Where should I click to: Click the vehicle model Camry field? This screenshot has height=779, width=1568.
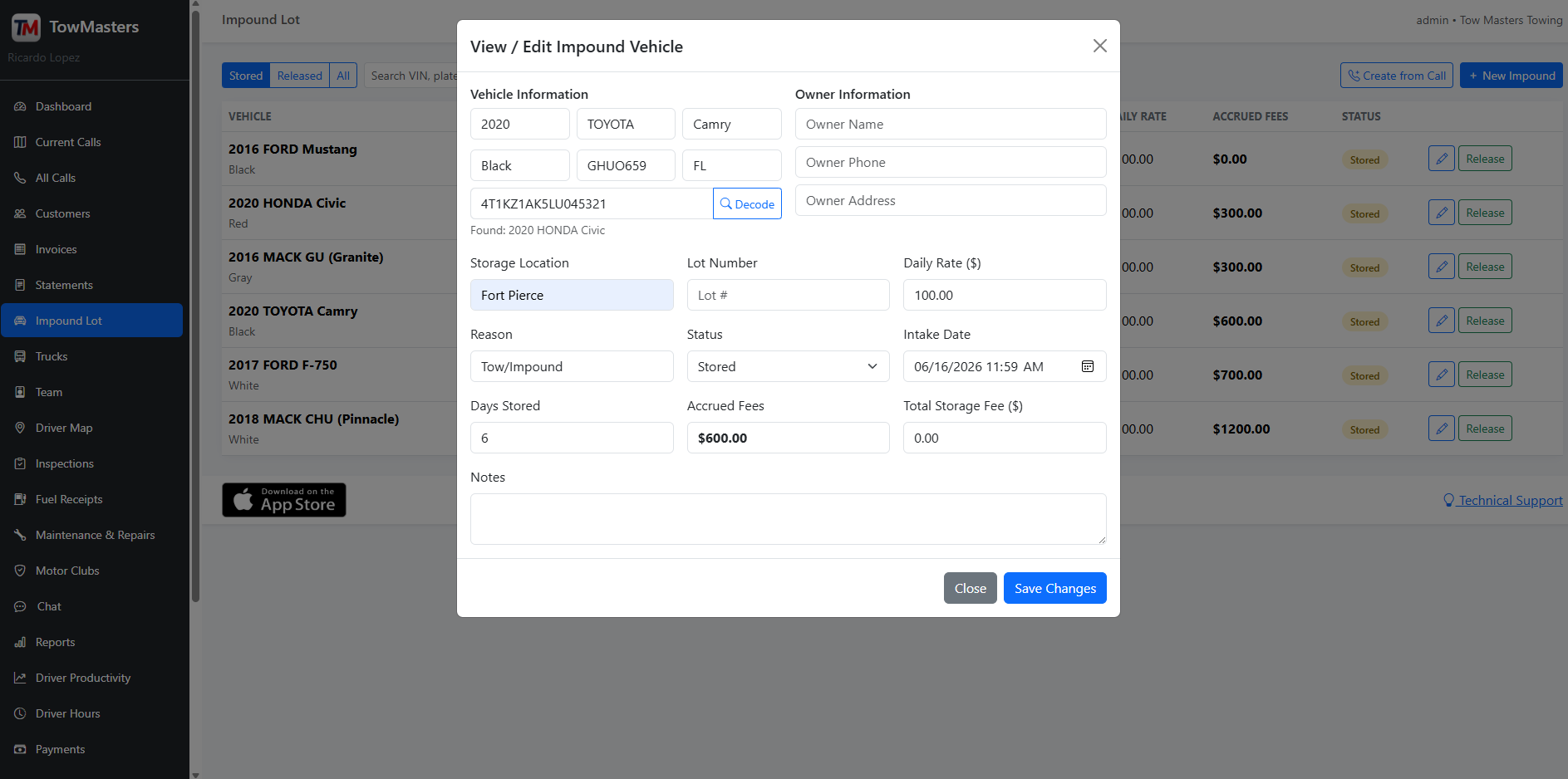point(731,124)
